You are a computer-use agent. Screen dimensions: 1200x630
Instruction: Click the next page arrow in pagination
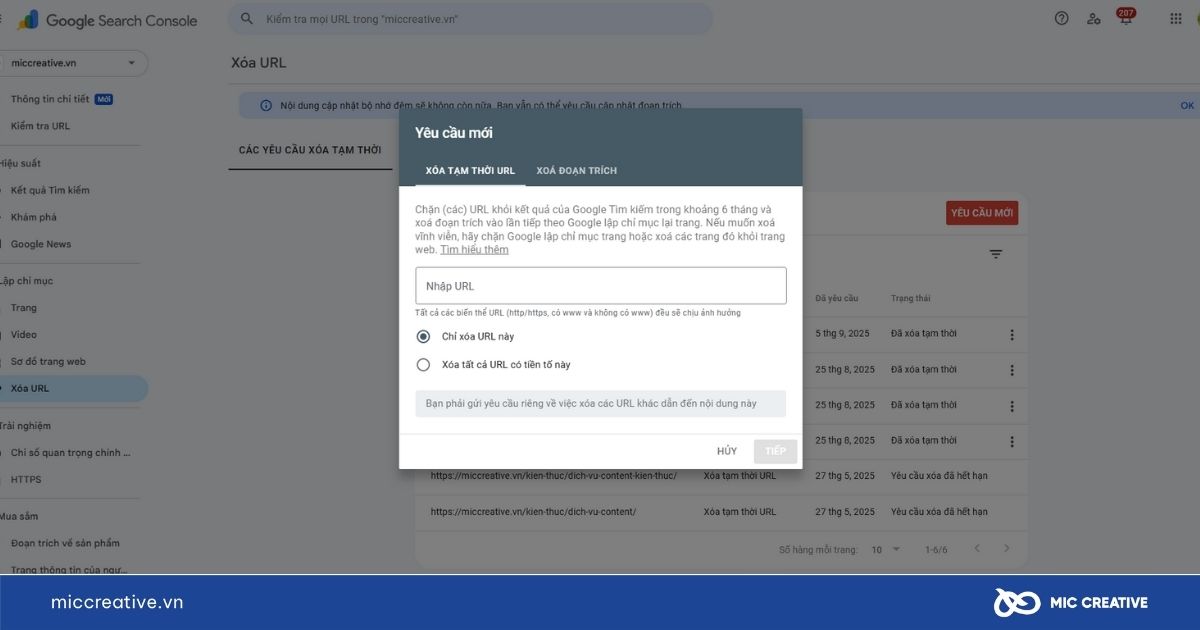[x=1007, y=549]
